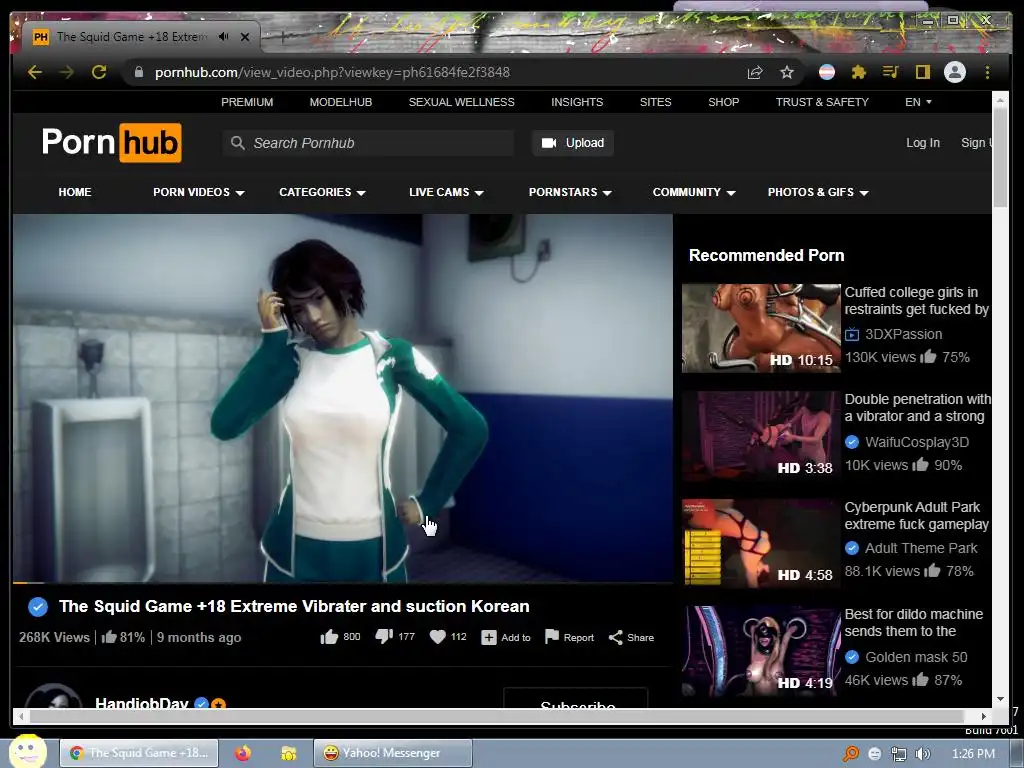Viewport: 1024px width, 768px height.
Task: Open the PREMIUM top menu link
Action: tap(247, 102)
